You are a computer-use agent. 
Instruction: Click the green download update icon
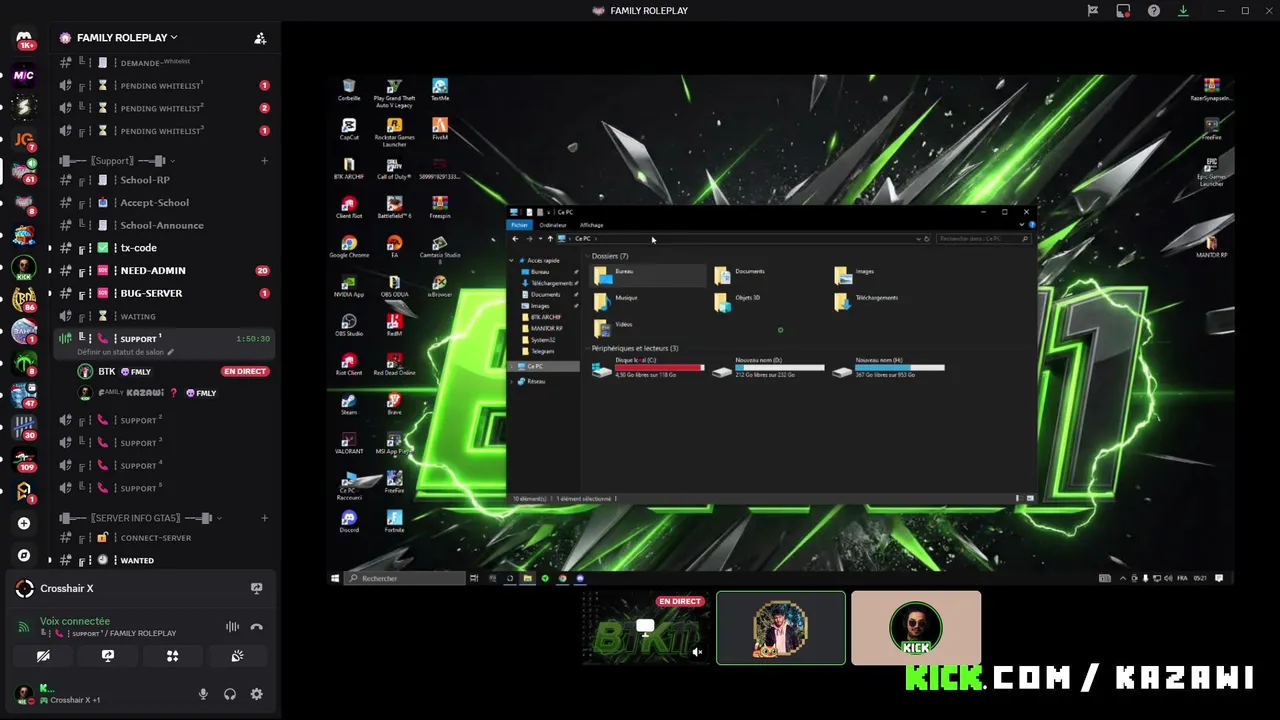coord(1183,11)
